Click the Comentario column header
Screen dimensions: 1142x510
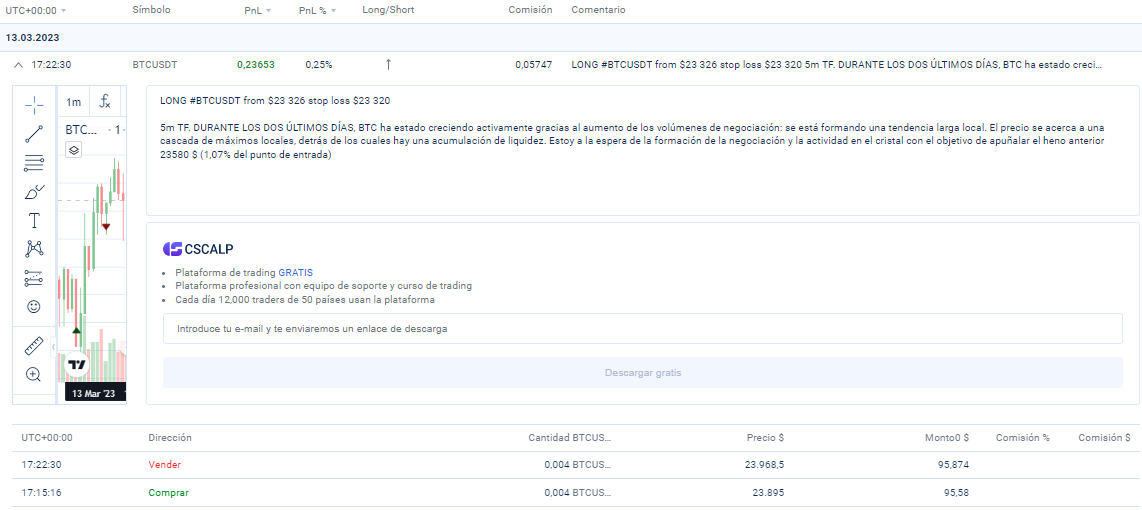pyautogui.click(x=599, y=10)
